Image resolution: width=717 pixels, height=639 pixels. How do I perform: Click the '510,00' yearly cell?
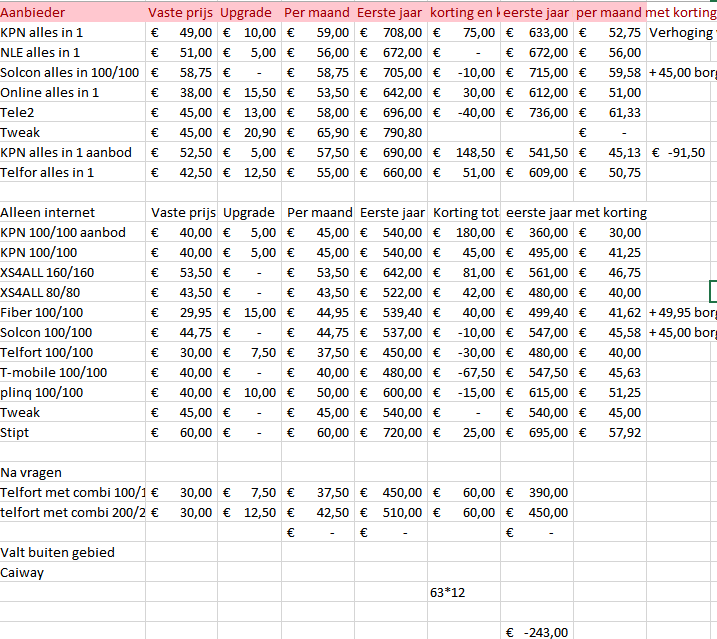tap(391, 513)
